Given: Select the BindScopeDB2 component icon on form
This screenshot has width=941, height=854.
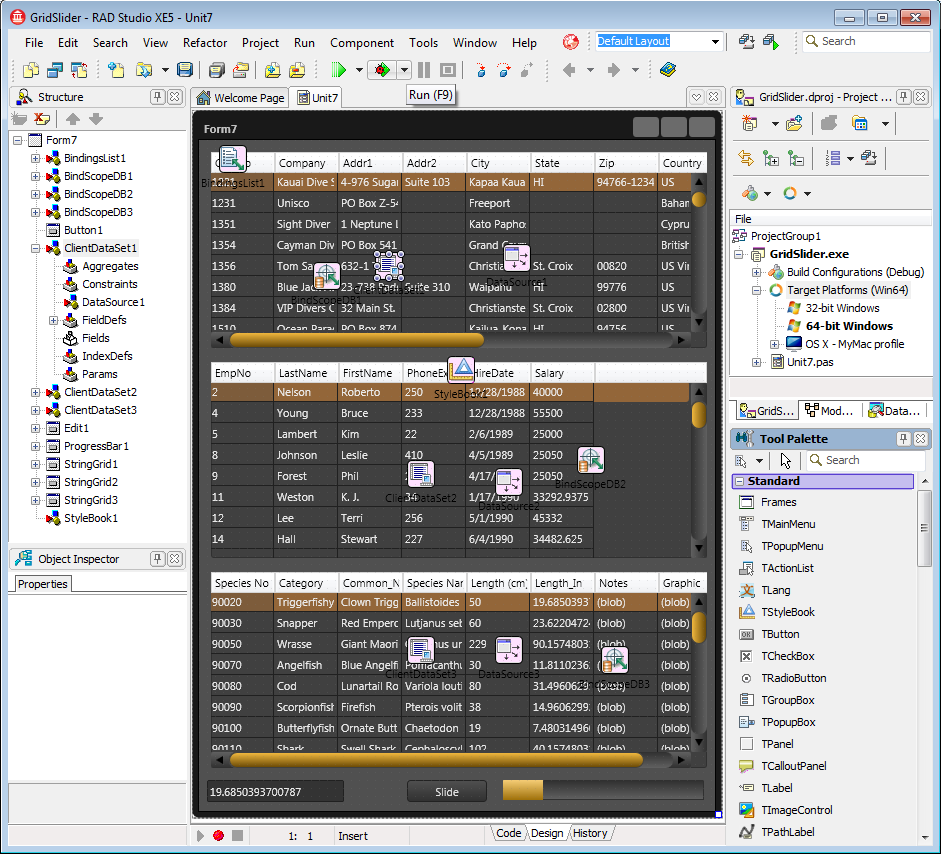Looking at the screenshot, I should click(x=591, y=460).
